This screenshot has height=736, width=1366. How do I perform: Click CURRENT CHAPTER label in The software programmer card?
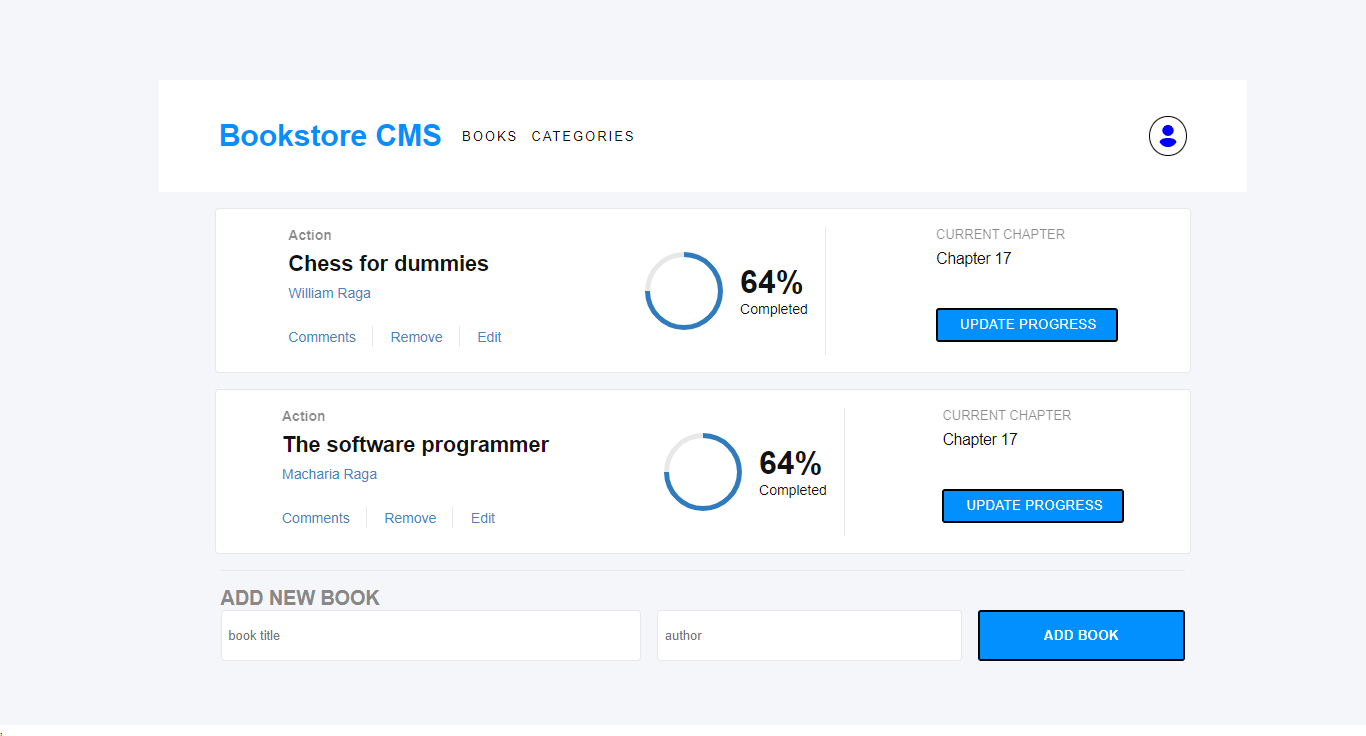[x=1006, y=415]
